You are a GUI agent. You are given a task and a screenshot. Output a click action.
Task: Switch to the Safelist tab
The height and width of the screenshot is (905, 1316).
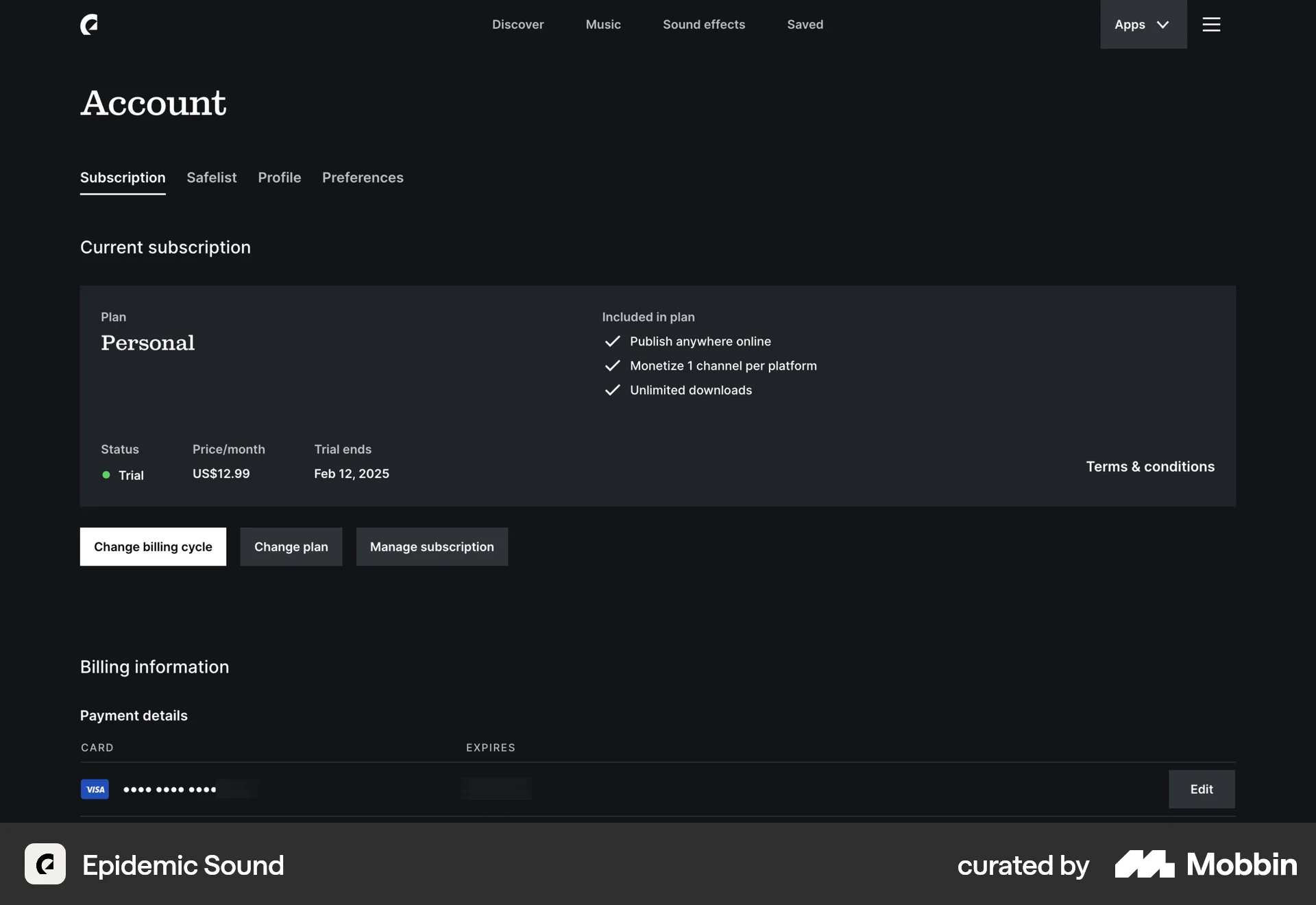point(211,178)
